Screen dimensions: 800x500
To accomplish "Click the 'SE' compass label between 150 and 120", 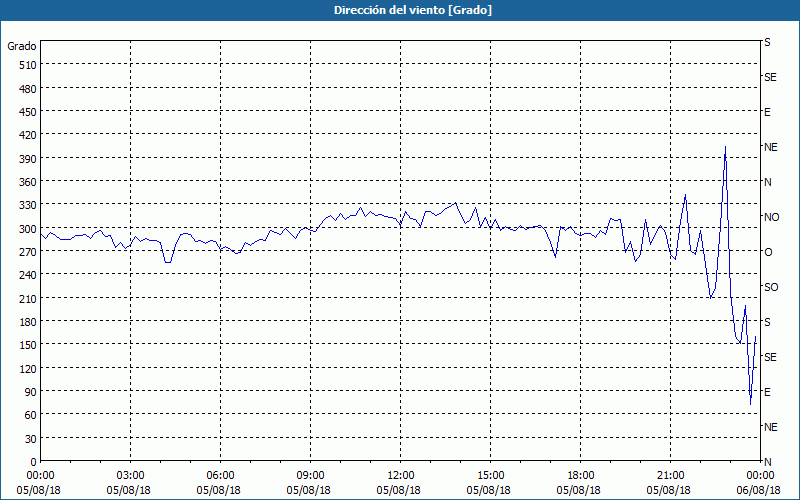I will coord(770,357).
